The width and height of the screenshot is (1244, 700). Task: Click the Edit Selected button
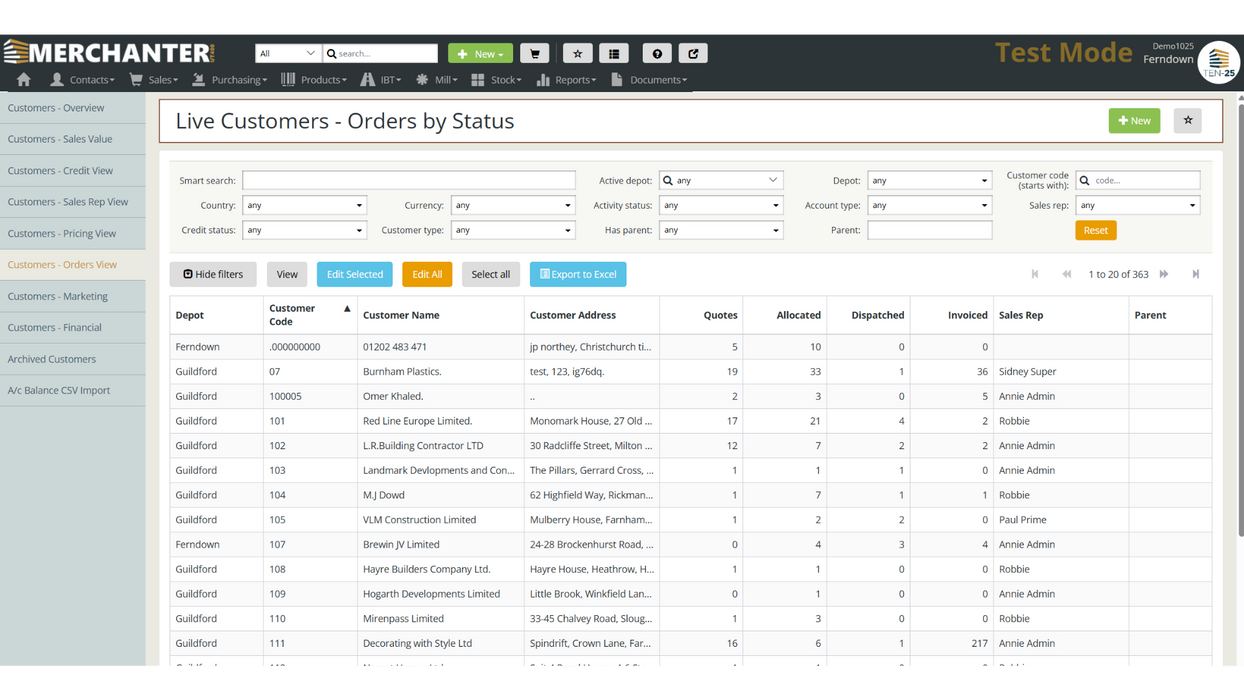355,274
